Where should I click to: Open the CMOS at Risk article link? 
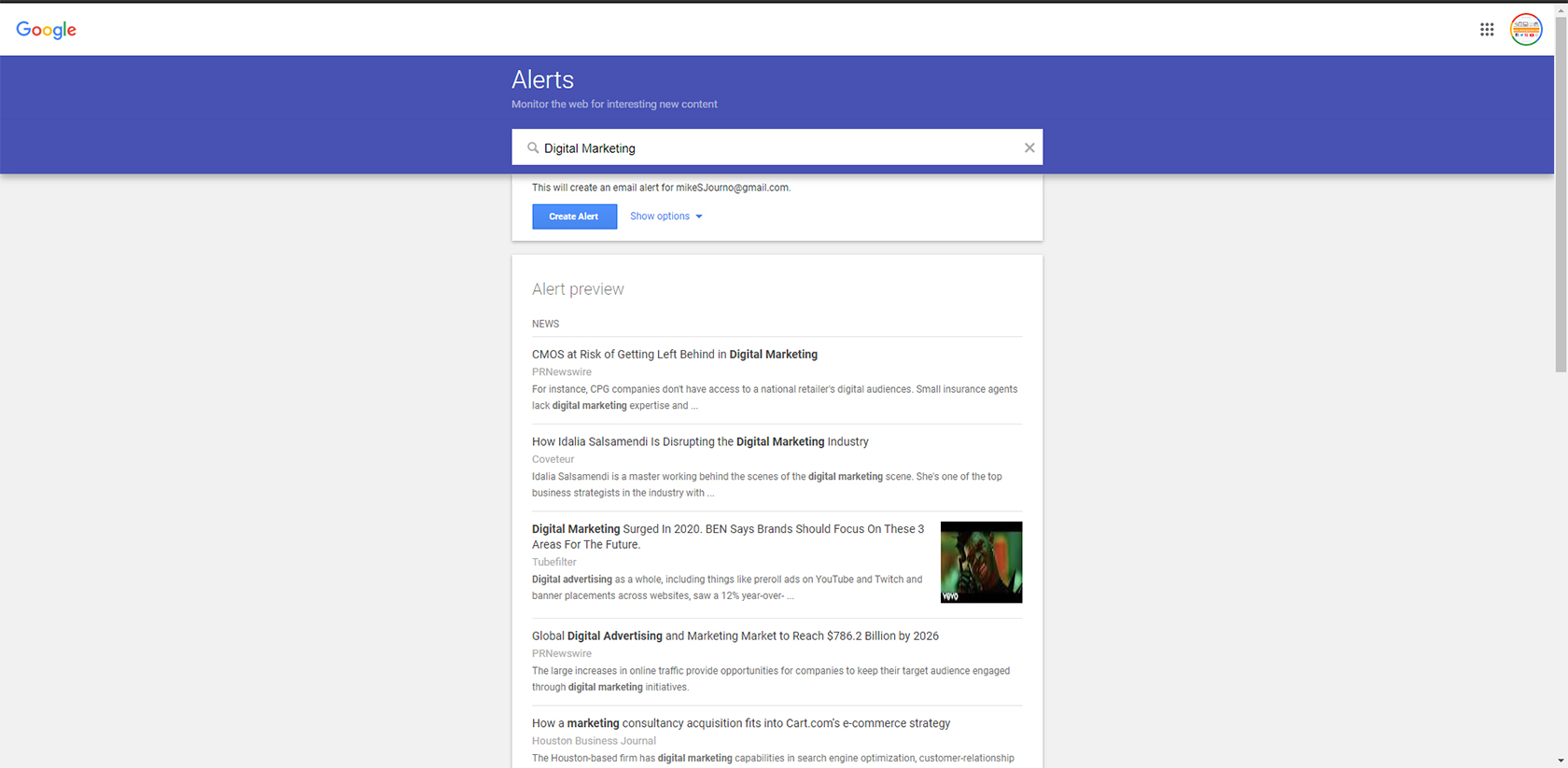674,355
